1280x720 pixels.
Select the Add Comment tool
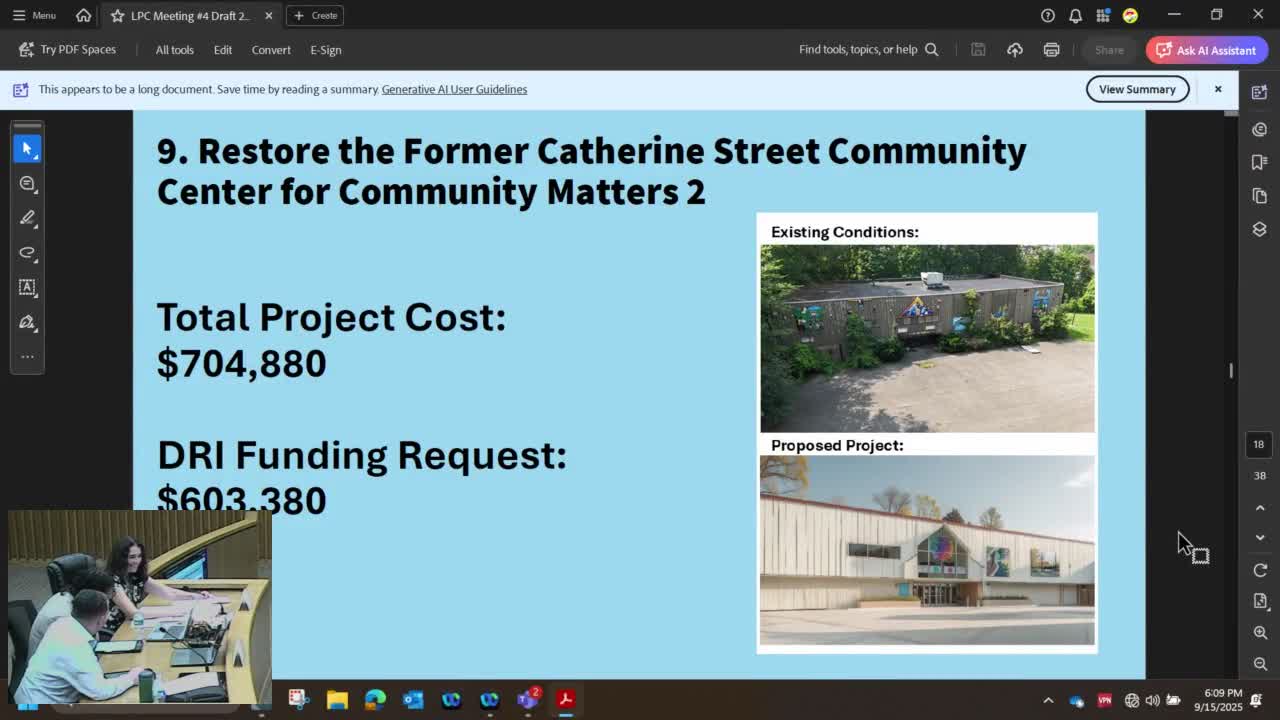[27, 184]
